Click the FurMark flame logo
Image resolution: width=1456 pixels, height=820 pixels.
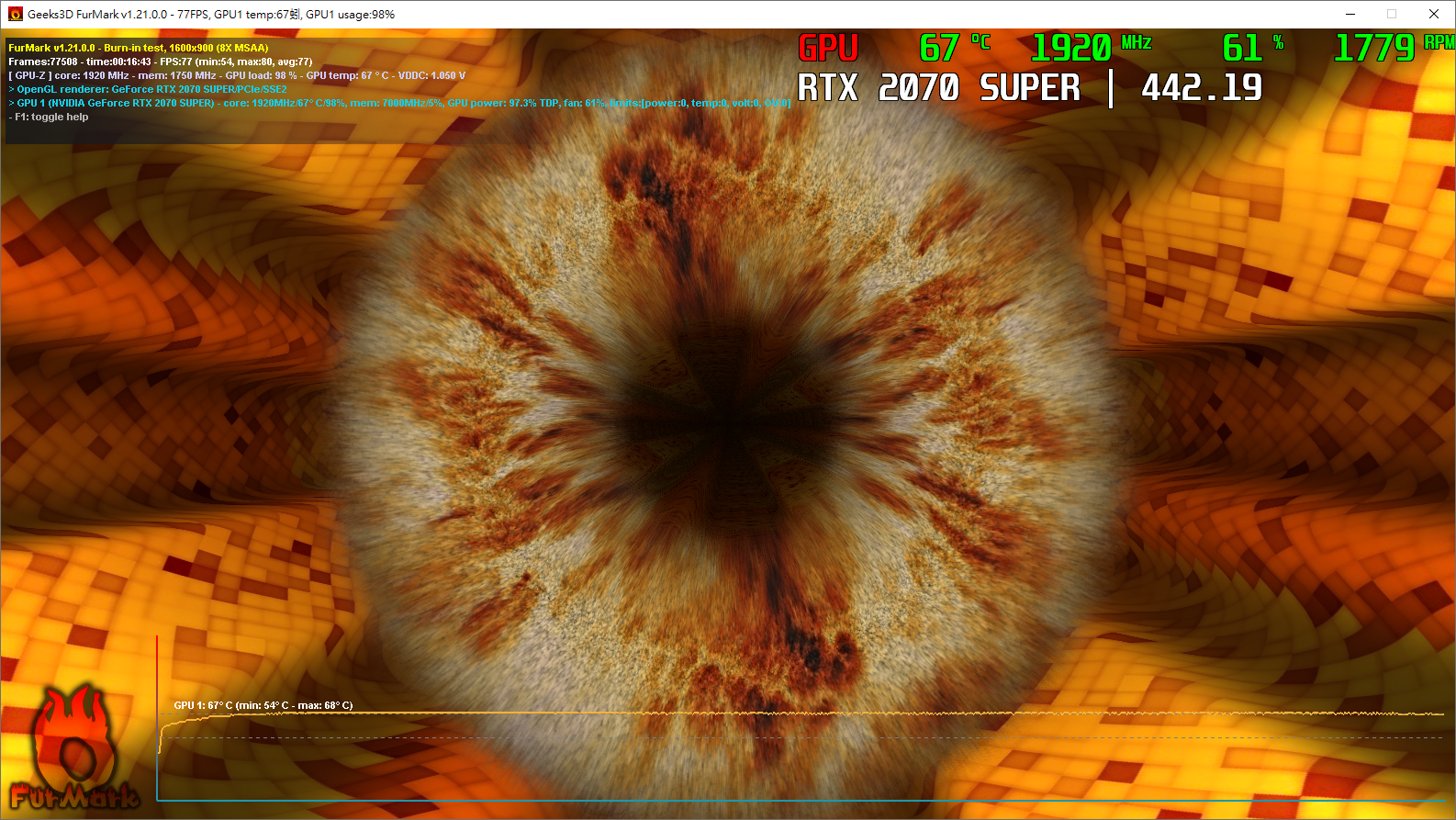(x=73, y=748)
